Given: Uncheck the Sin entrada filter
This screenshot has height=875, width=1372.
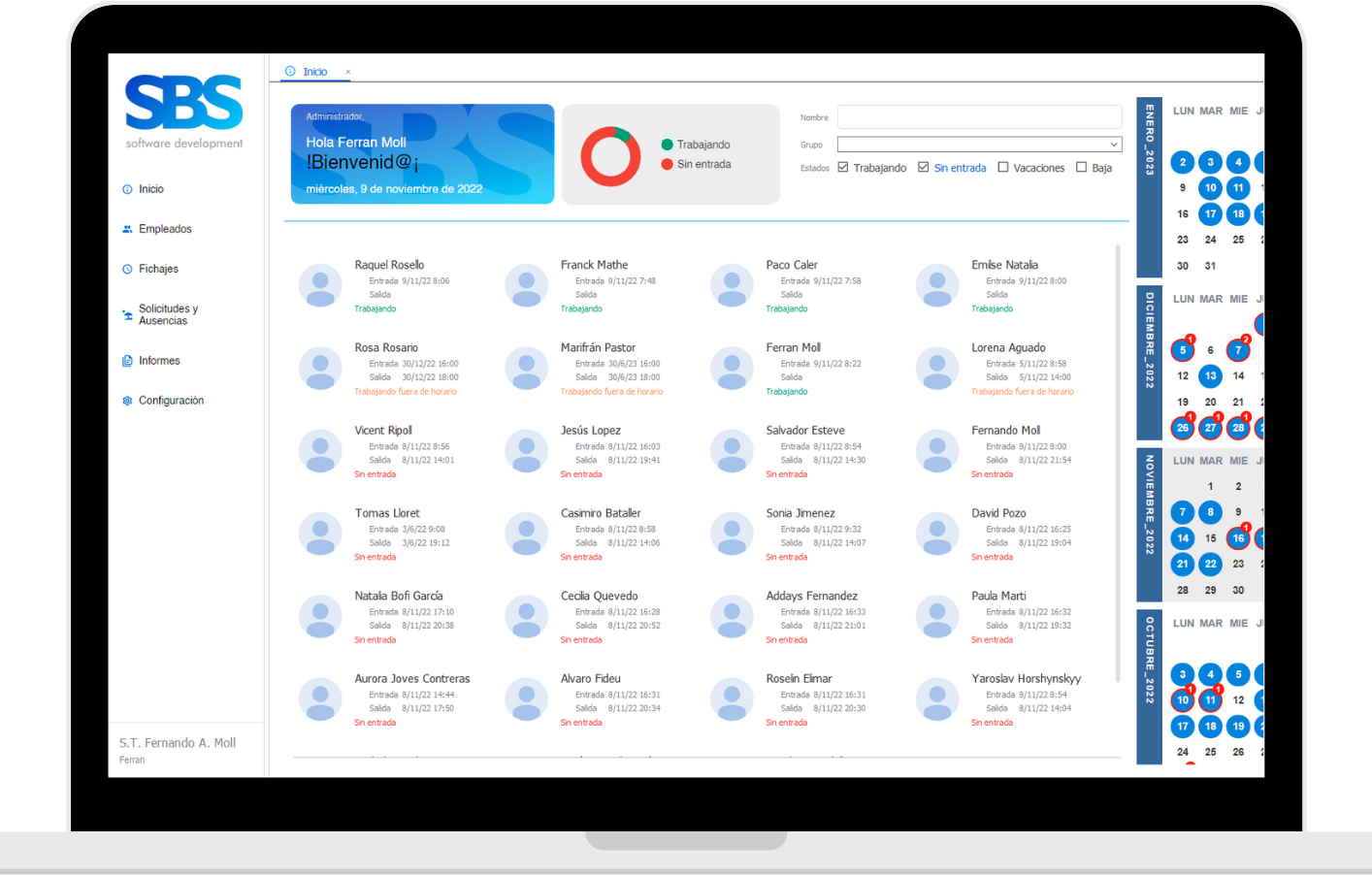Looking at the screenshot, I should coord(923,167).
